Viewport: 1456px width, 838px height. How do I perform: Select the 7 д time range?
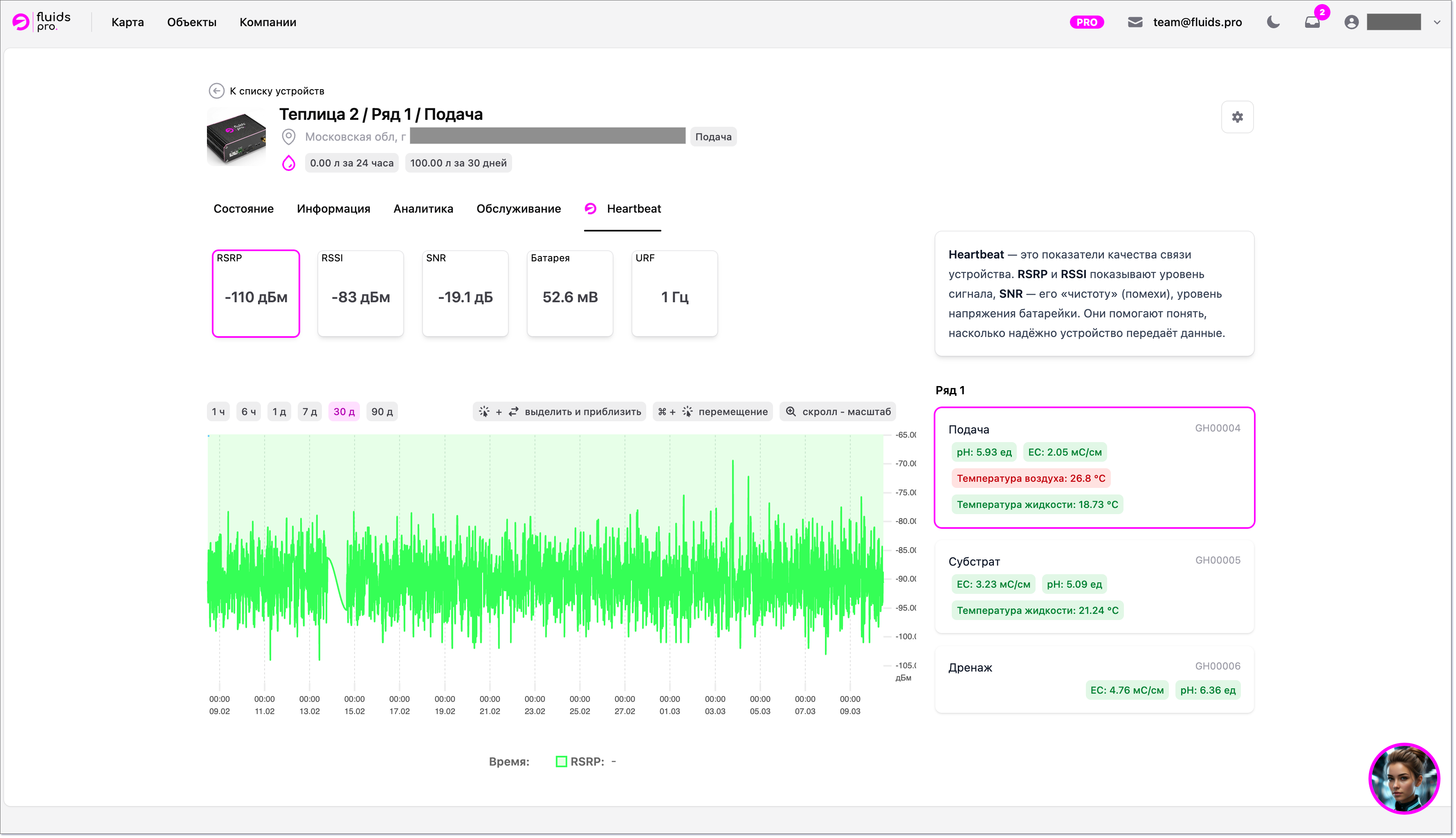310,411
